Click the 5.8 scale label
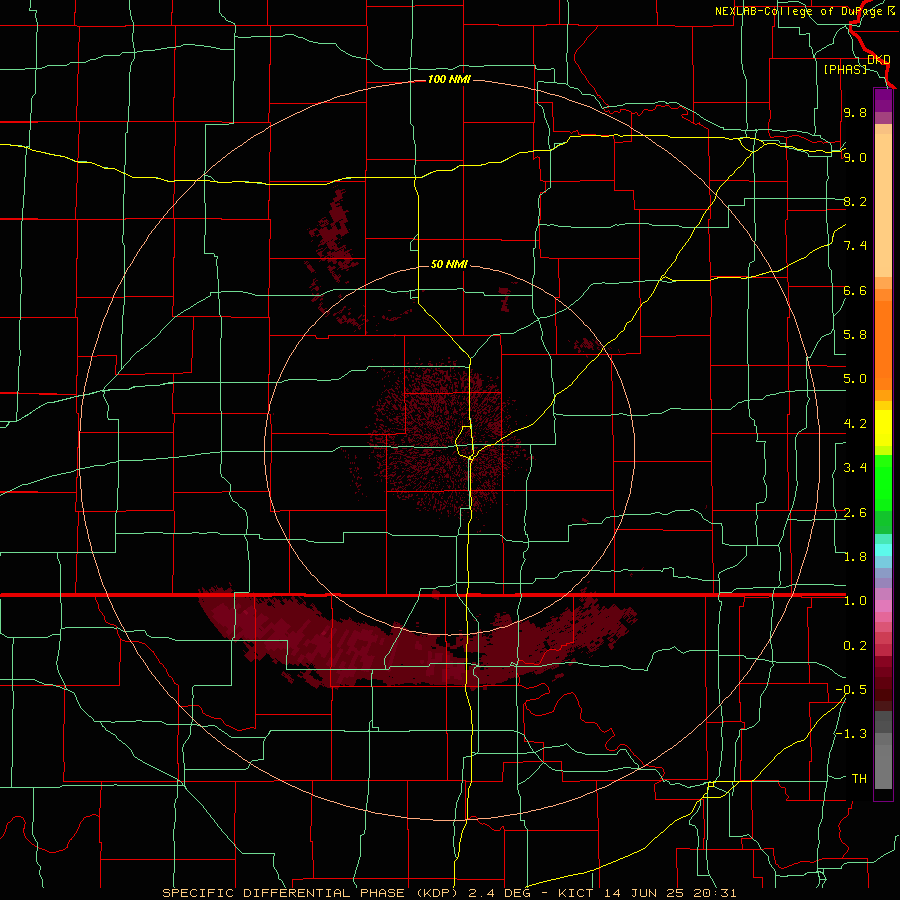The image size is (900, 900). point(855,335)
